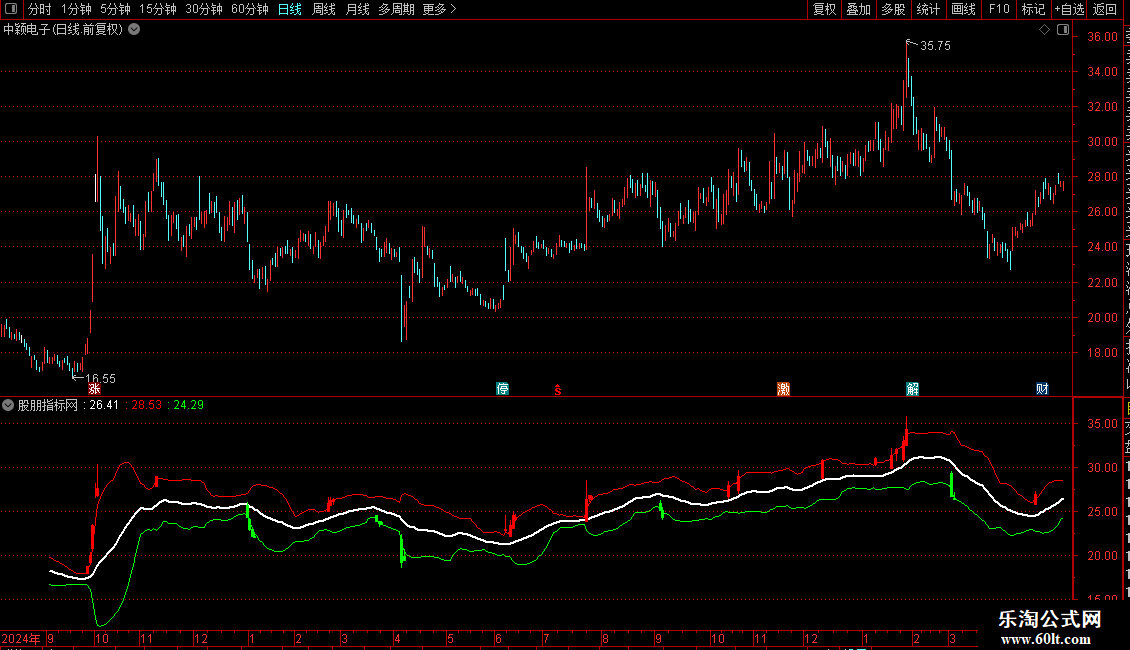Viewport: 1130px width, 650px height.
Task: Open the F10 company info
Action: [999, 9]
